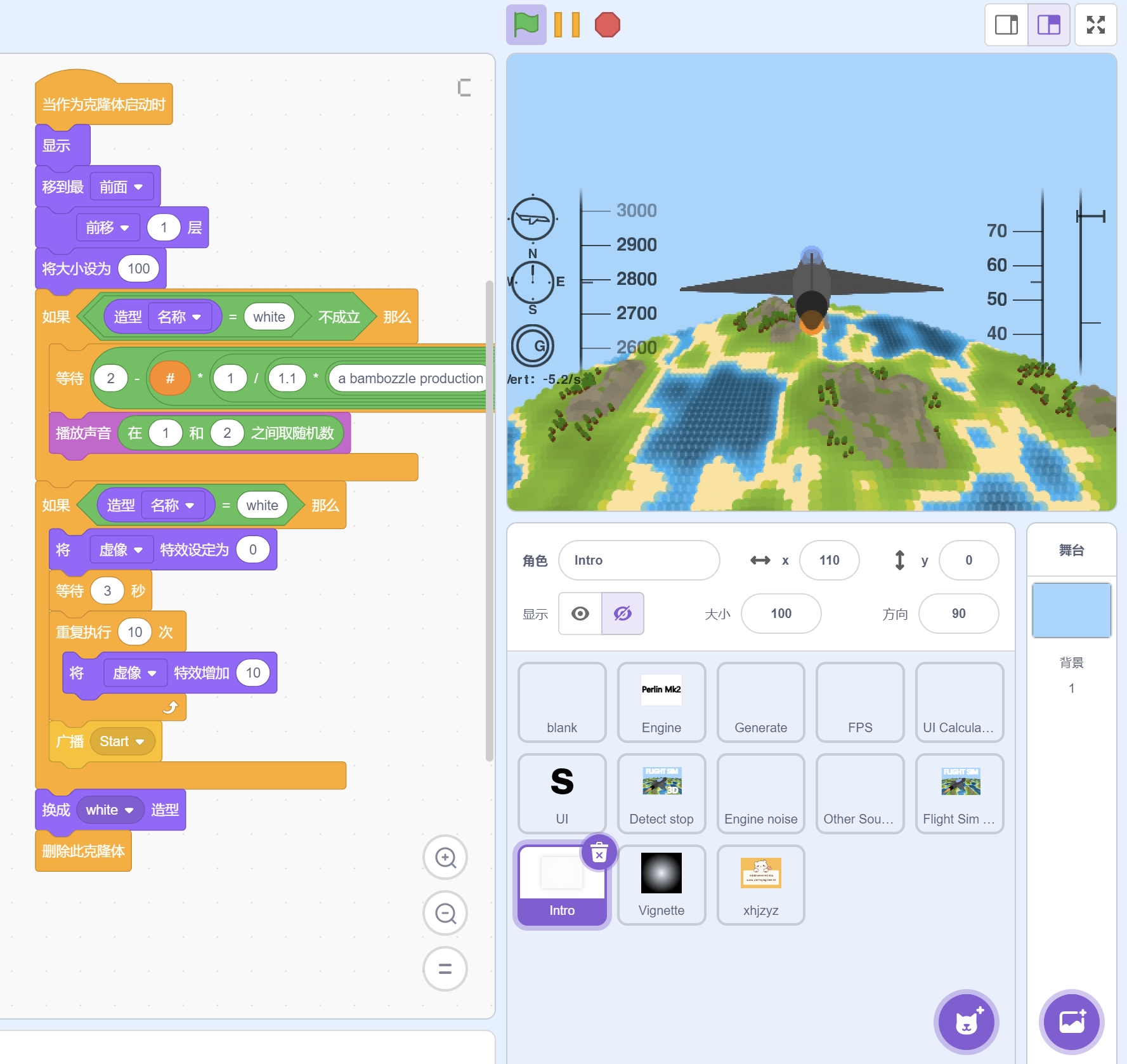The height and width of the screenshot is (1064, 1127).
Task: Show the Intro sprite with the eye toggle
Action: (x=579, y=613)
